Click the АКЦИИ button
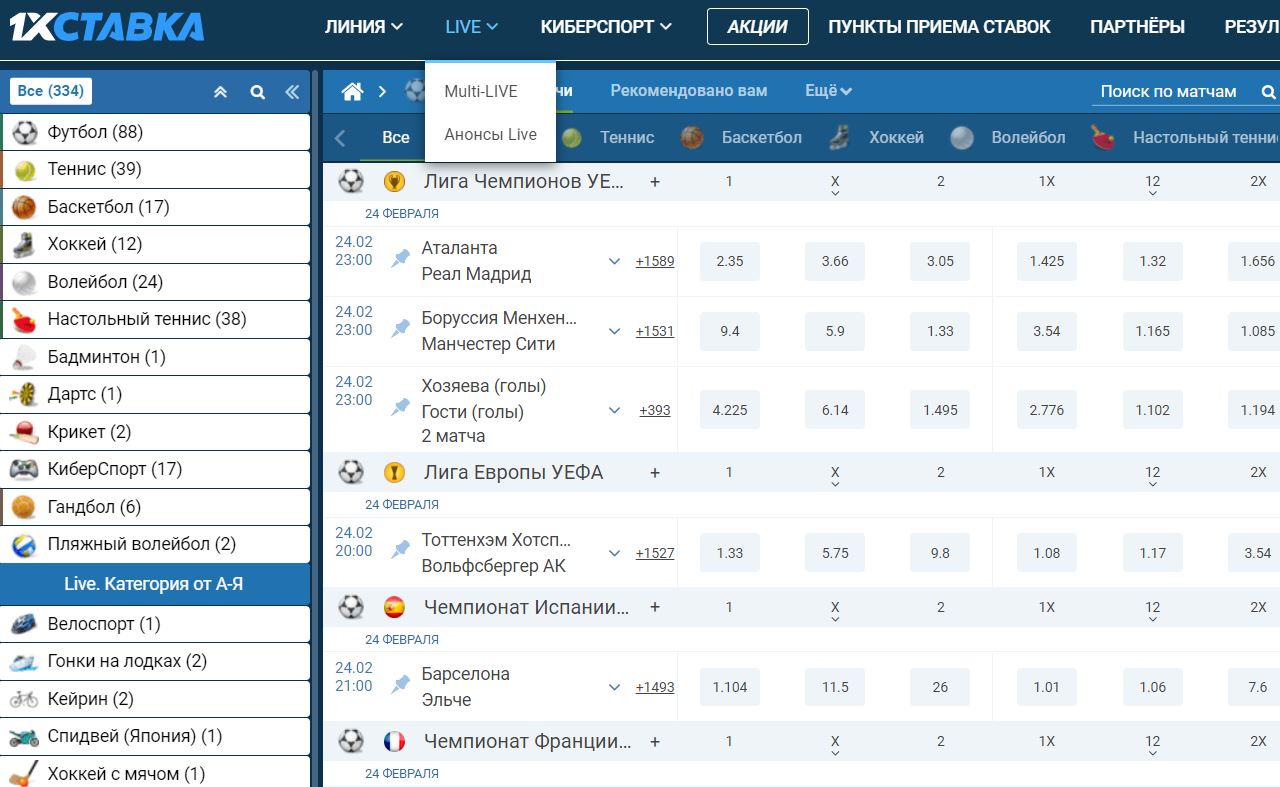Image resolution: width=1280 pixels, height=787 pixels. (x=758, y=27)
